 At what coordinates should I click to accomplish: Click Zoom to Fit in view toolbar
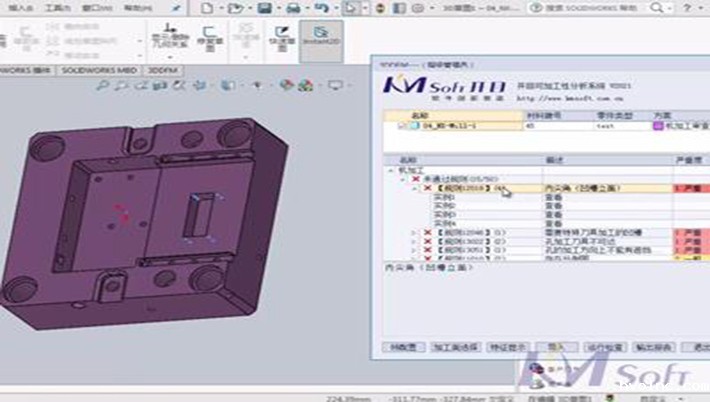(x=103, y=85)
